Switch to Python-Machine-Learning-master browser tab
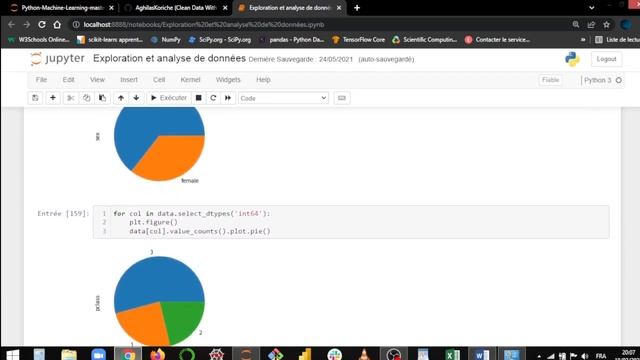 pyautogui.click(x=62, y=8)
